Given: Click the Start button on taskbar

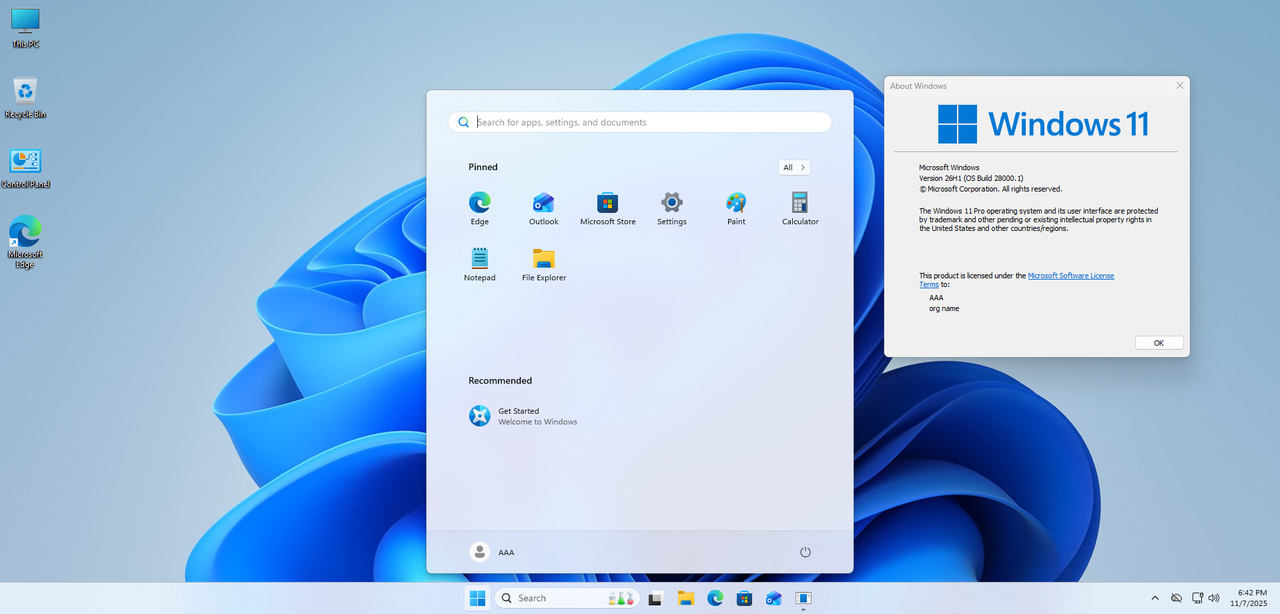Looking at the screenshot, I should [x=478, y=598].
